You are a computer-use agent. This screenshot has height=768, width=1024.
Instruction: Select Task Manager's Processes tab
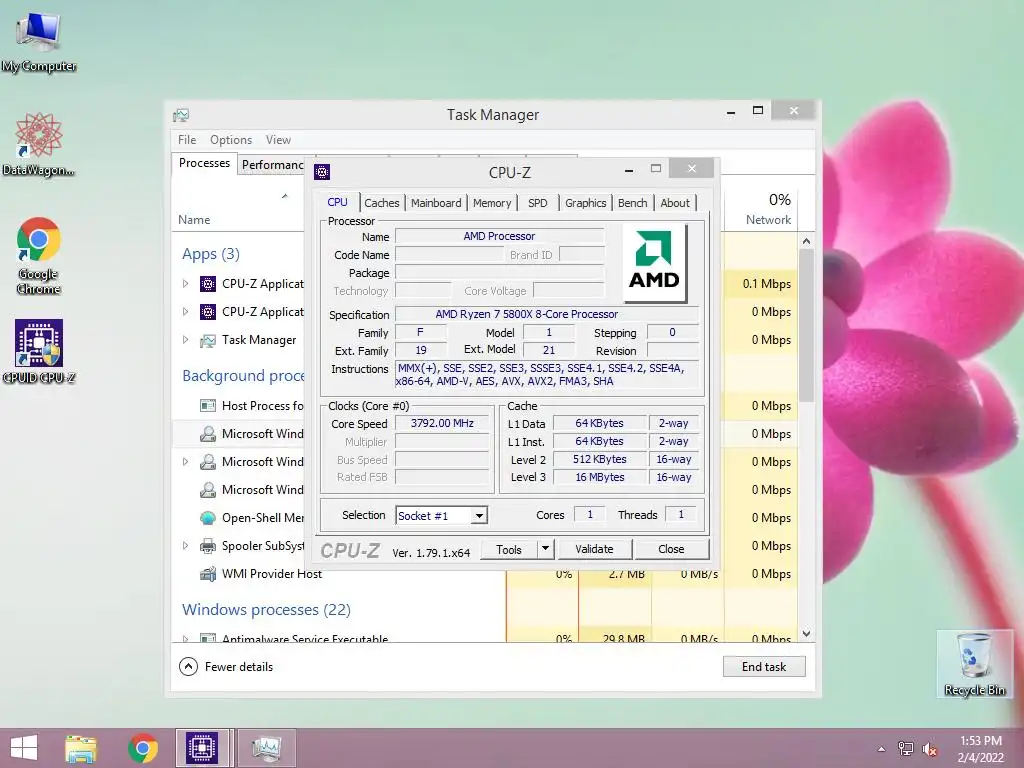coord(204,163)
